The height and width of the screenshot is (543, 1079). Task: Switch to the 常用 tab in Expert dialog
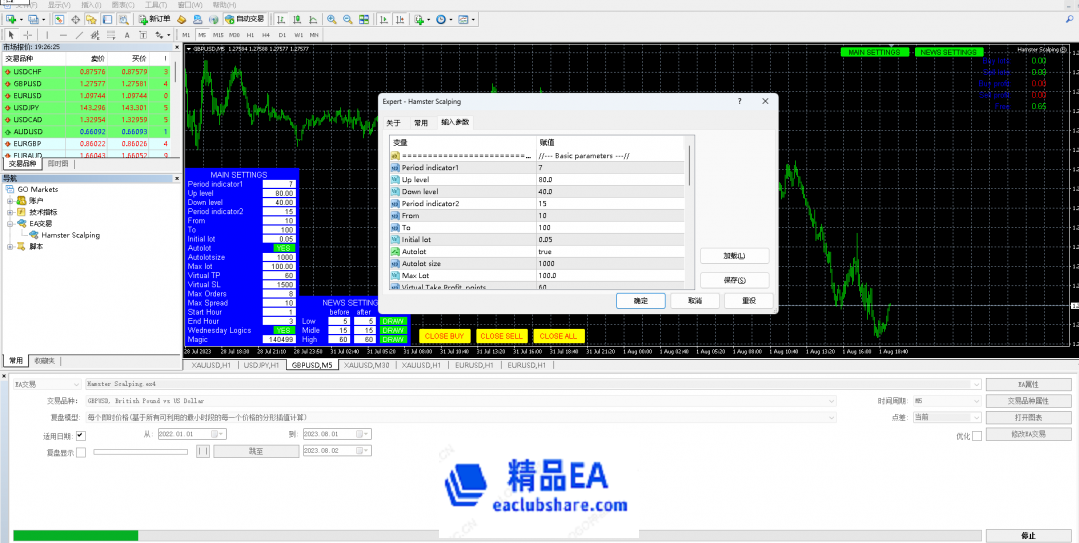coord(421,123)
